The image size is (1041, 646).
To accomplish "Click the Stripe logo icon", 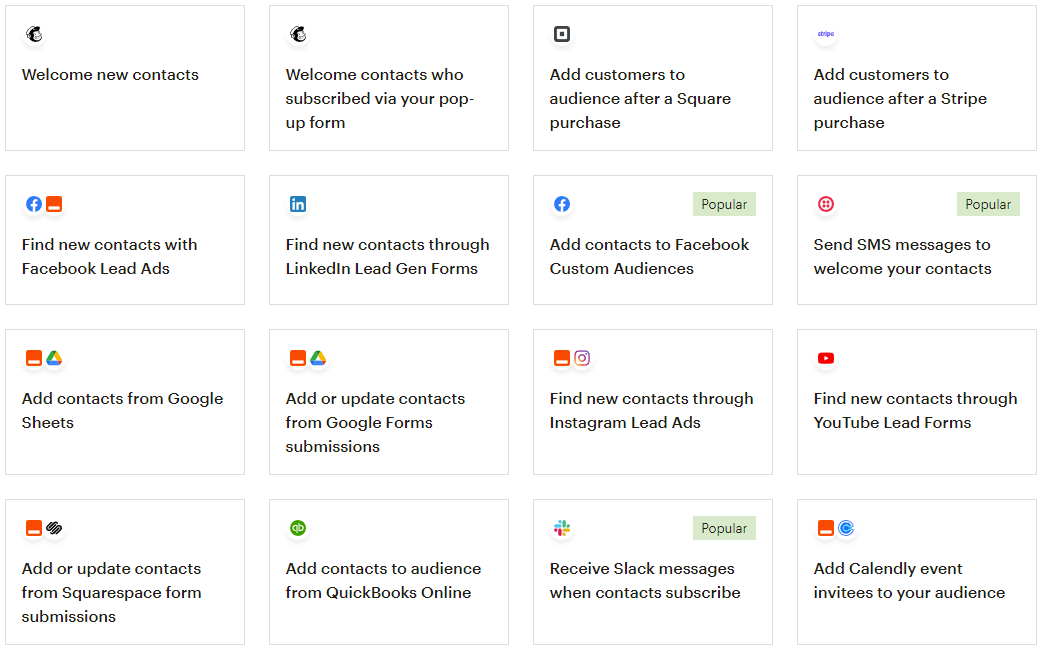I will pos(826,34).
